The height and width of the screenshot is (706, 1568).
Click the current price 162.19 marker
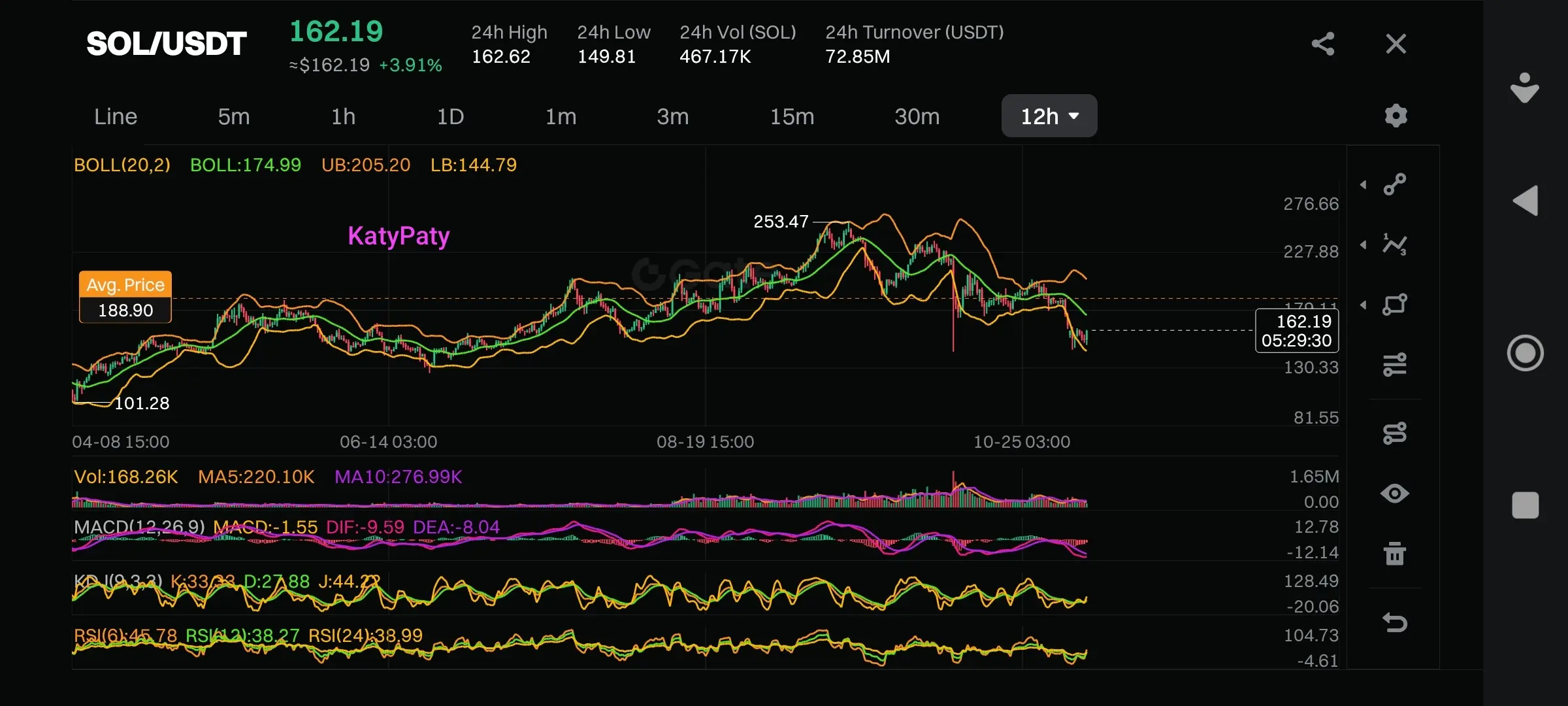point(1296,331)
